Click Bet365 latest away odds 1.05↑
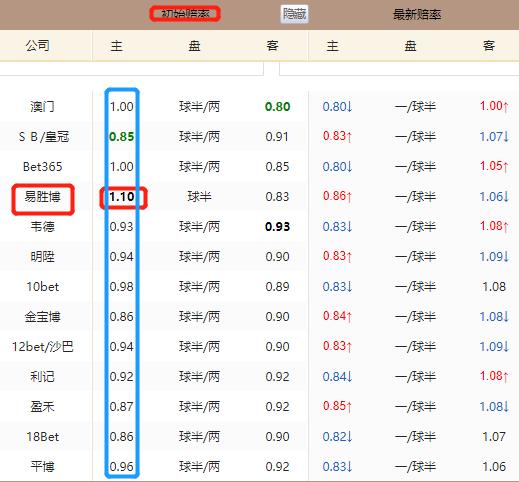This screenshot has width=519, height=482. coord(494,166)
